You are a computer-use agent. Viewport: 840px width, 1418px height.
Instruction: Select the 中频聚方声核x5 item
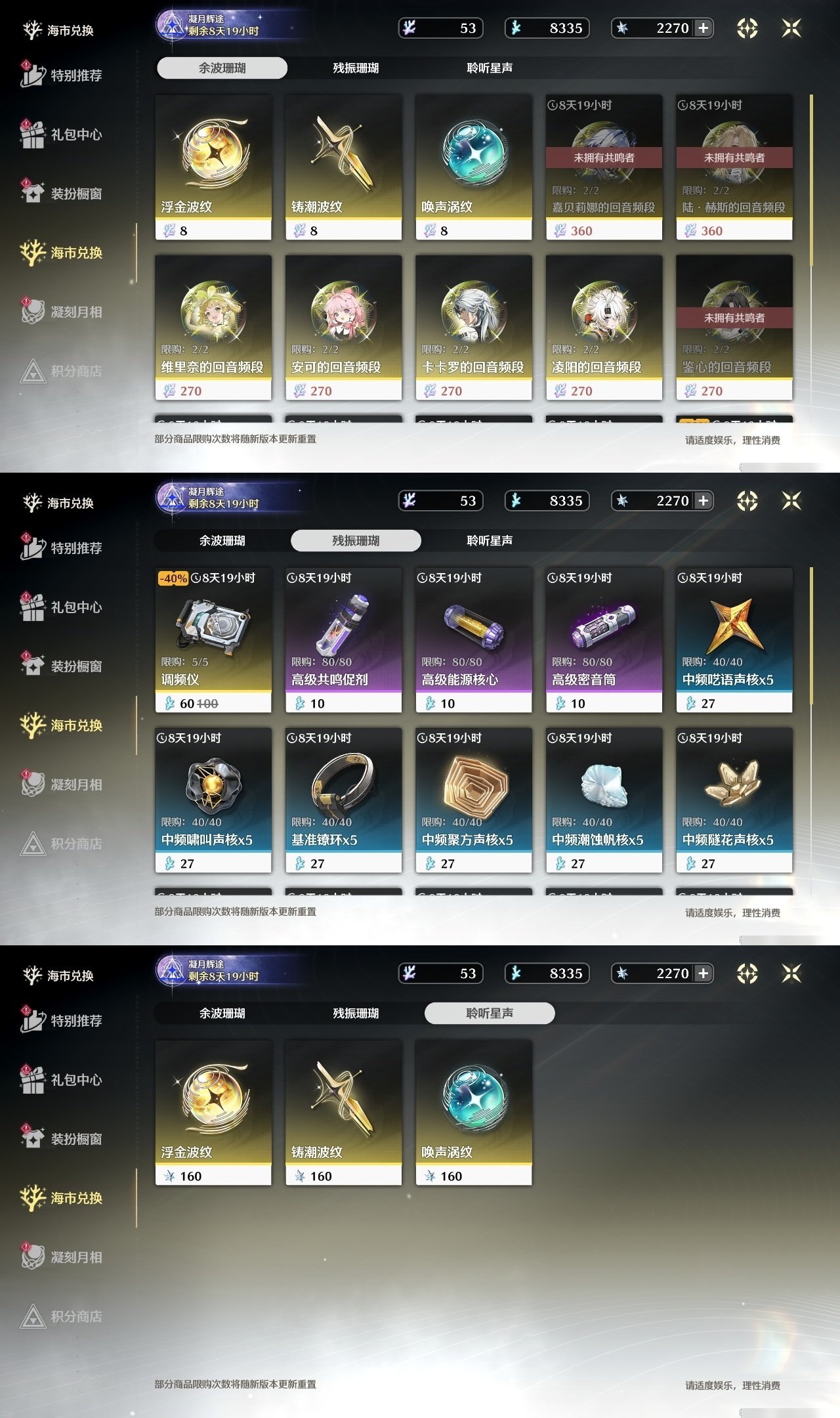tap(474, 800)
